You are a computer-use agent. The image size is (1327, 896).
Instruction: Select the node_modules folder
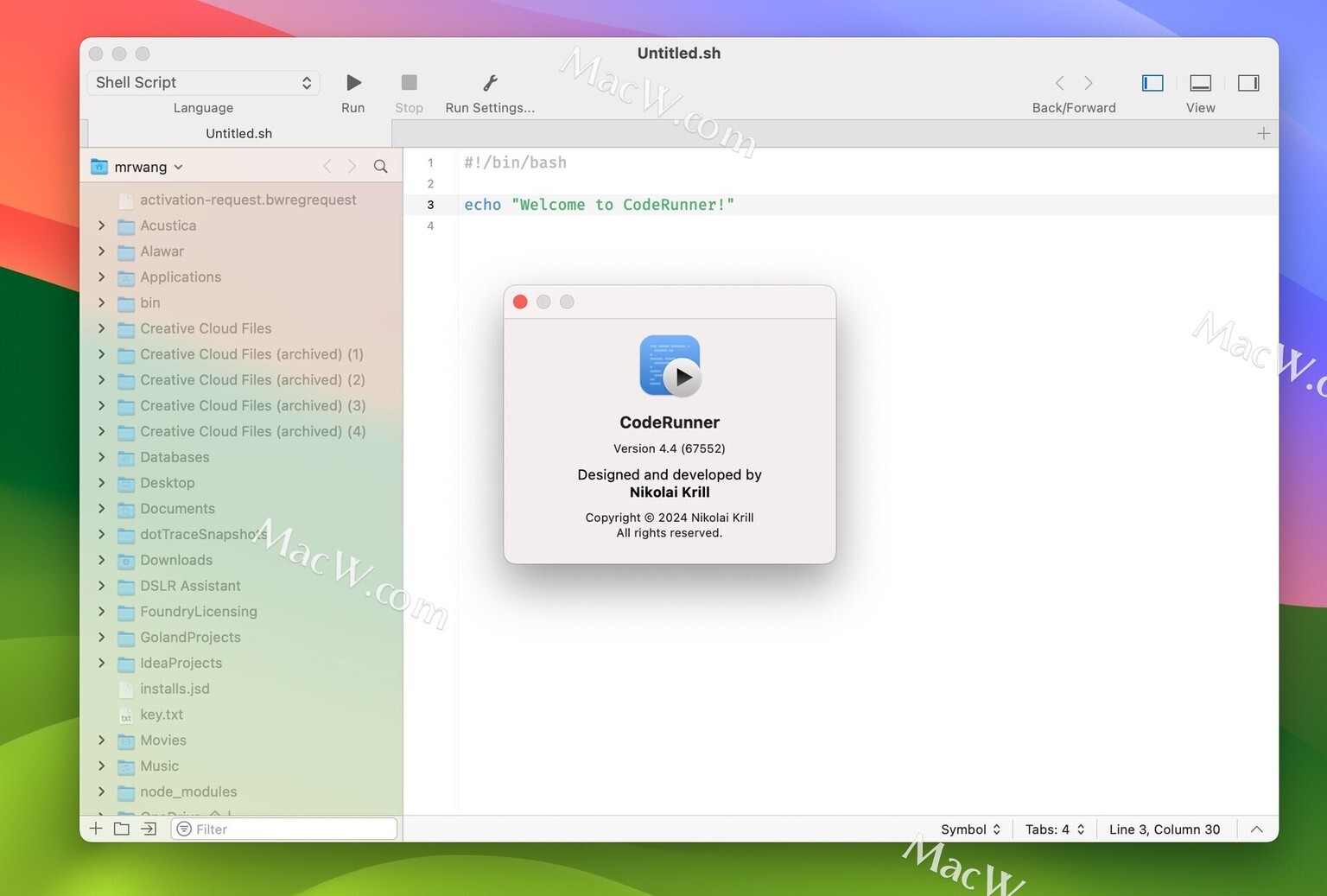[188, 792]
